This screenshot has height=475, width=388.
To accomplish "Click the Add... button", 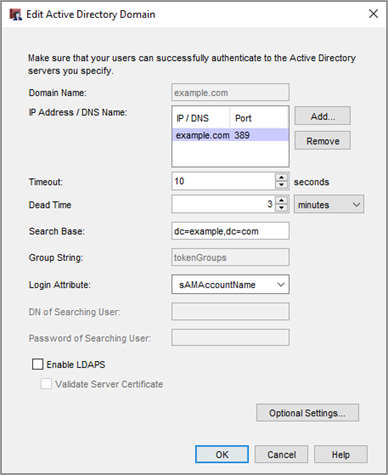I will click(x=322, y=116).
